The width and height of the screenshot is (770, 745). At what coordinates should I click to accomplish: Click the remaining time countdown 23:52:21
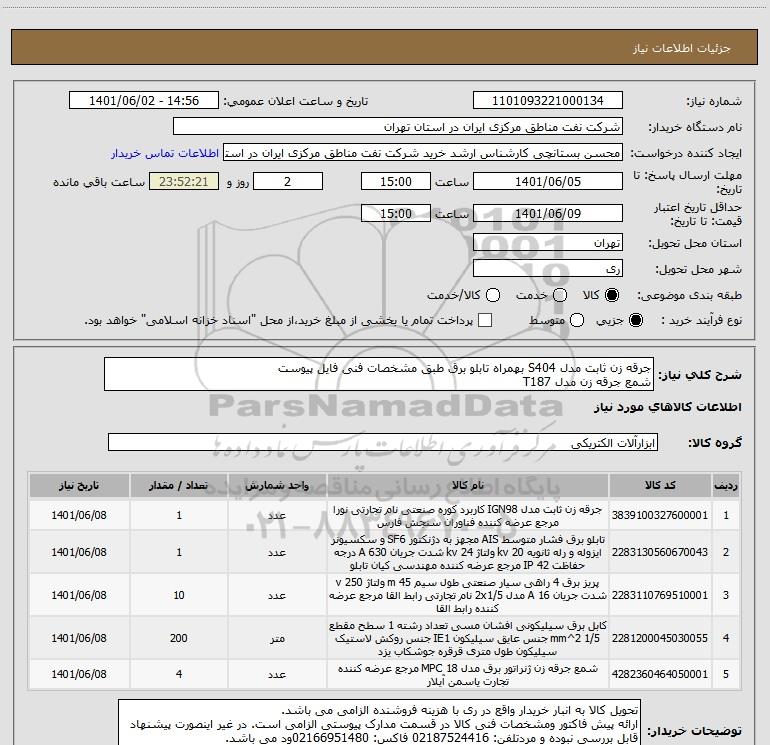[184, 181]
